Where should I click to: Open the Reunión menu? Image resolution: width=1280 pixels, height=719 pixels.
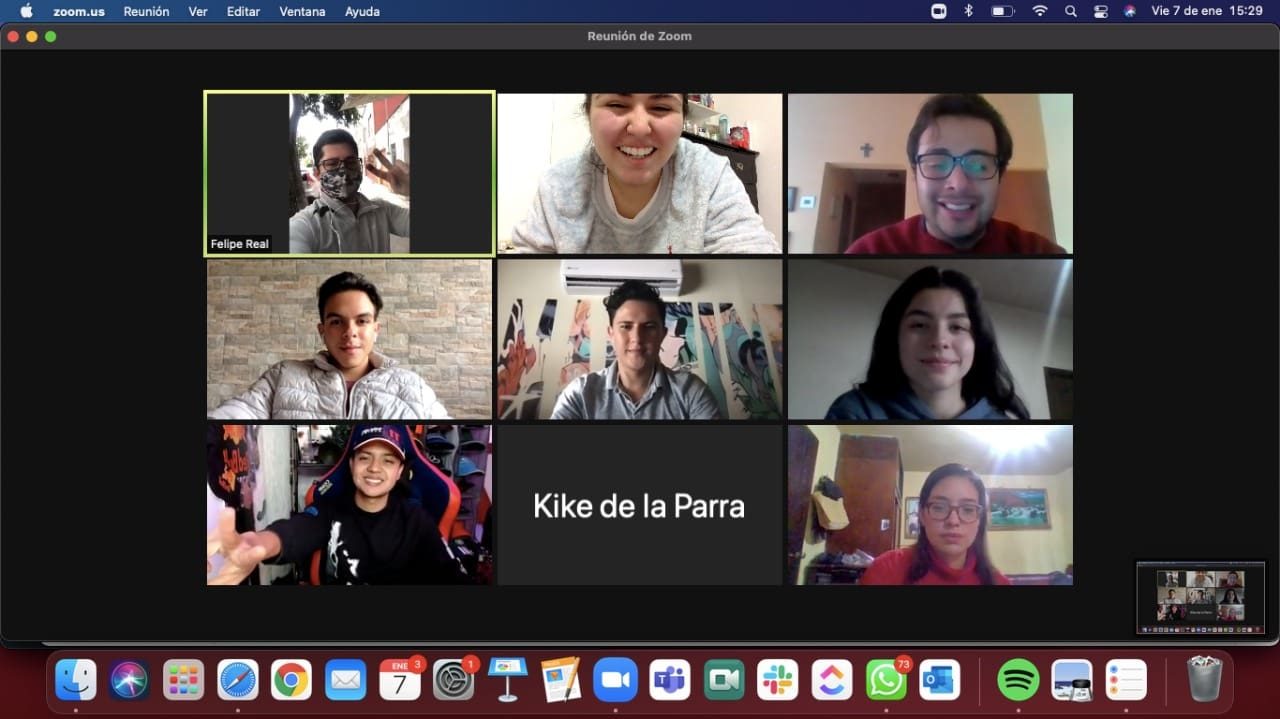146,11
